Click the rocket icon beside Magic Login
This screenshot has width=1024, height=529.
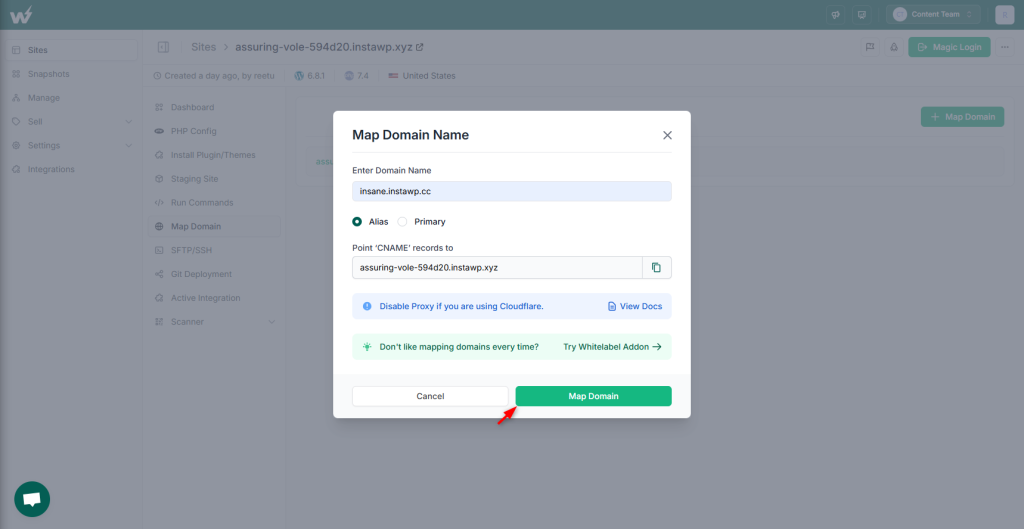pos(893,47)
